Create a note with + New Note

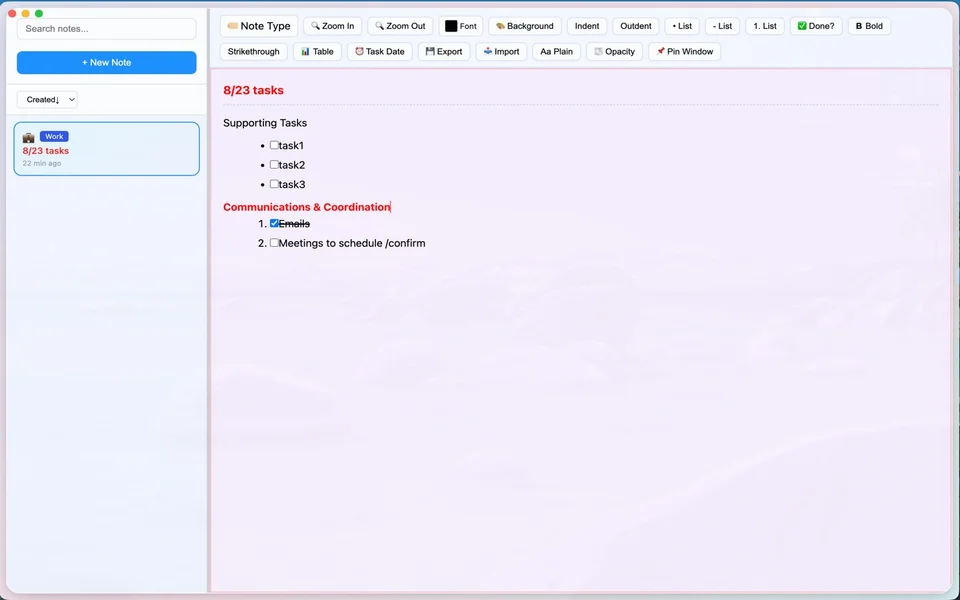click(x=107, y=62)
